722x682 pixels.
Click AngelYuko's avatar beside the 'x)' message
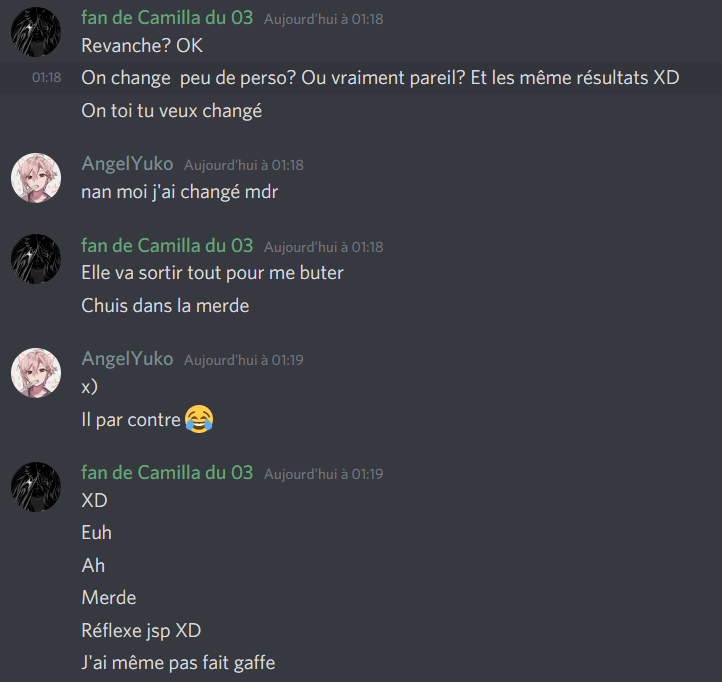[x=36, y=373]
